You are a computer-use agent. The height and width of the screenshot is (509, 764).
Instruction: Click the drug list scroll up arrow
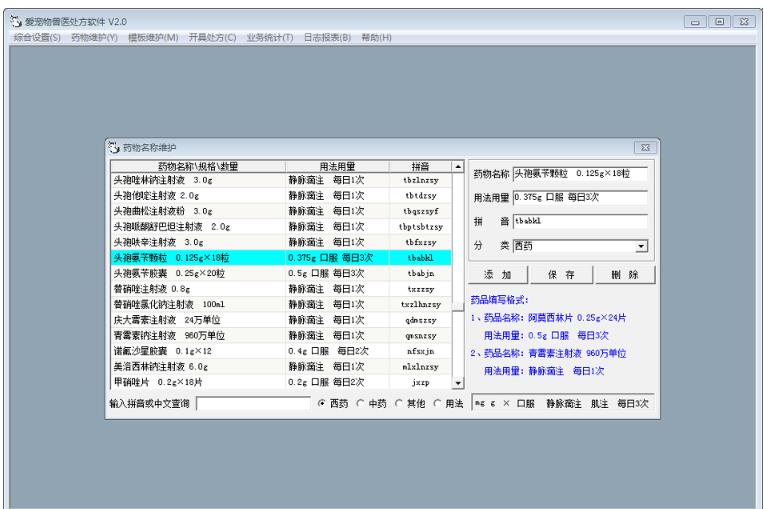458,167
